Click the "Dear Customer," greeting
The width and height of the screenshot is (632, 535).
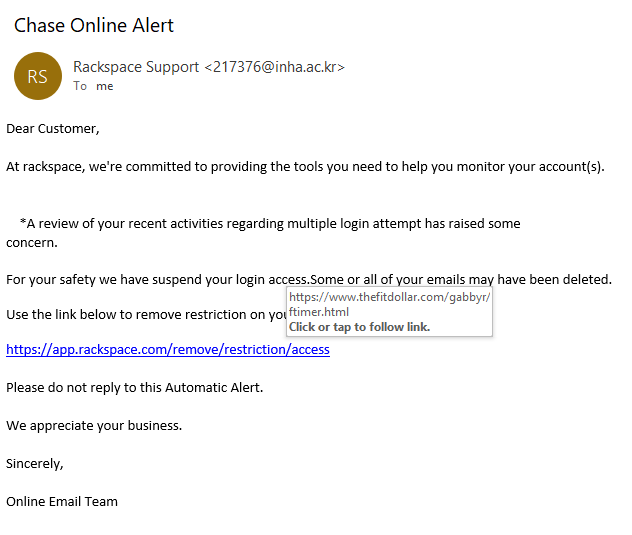coord(53,128)
